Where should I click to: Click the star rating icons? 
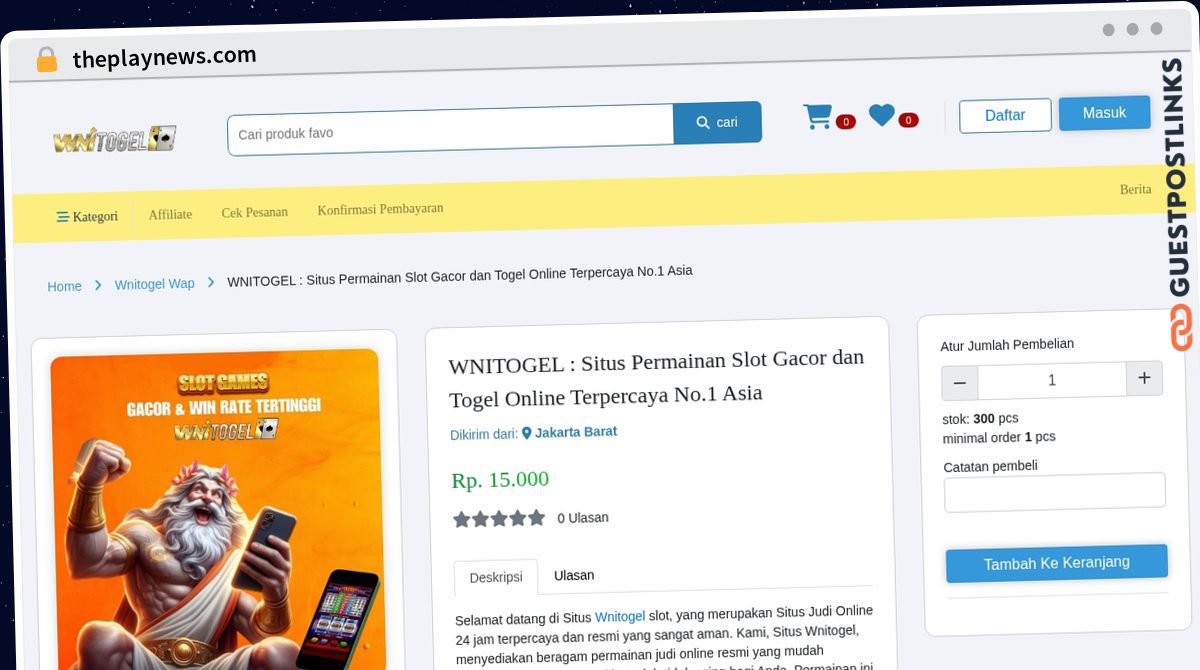(499, 518)
